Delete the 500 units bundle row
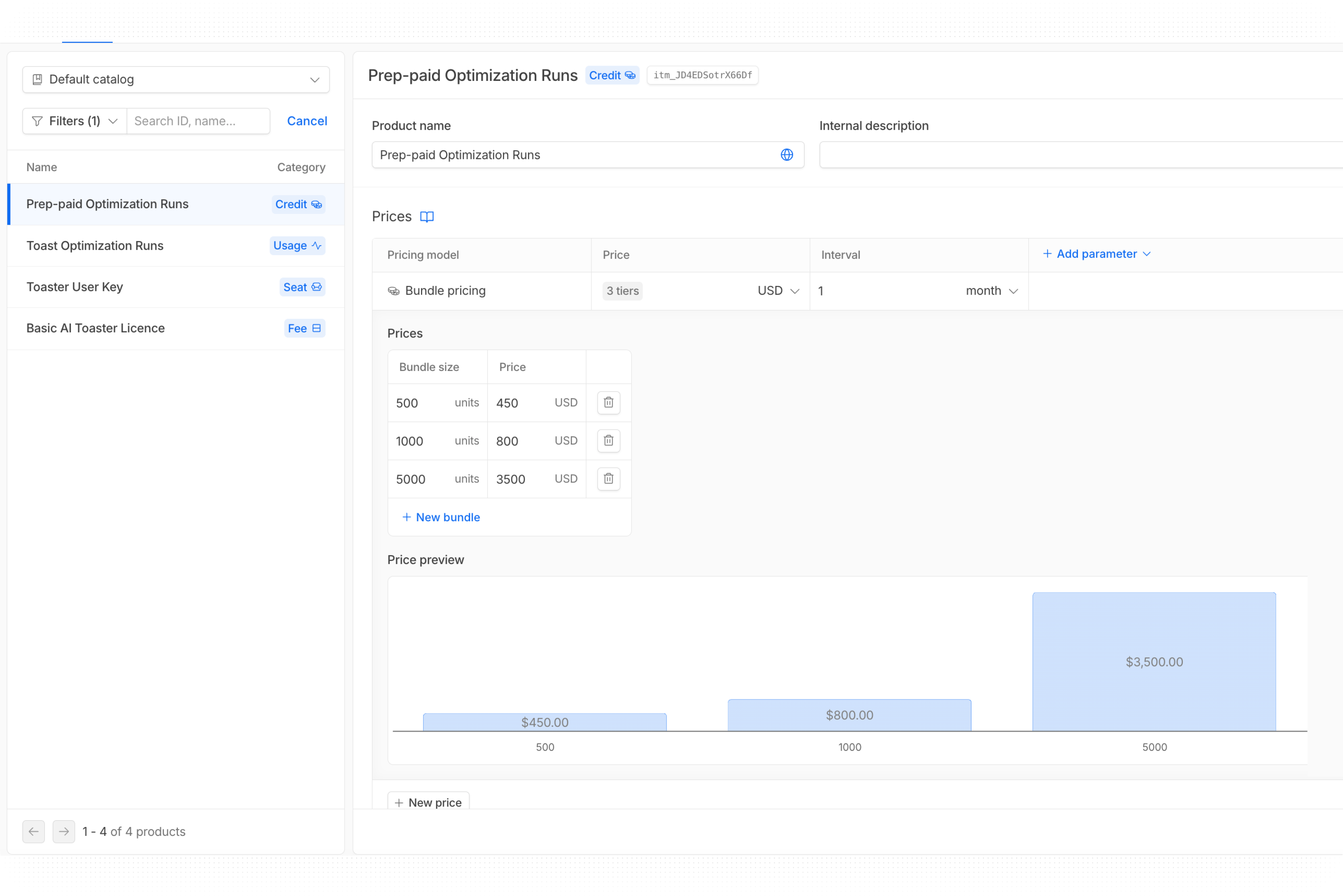 609,403
